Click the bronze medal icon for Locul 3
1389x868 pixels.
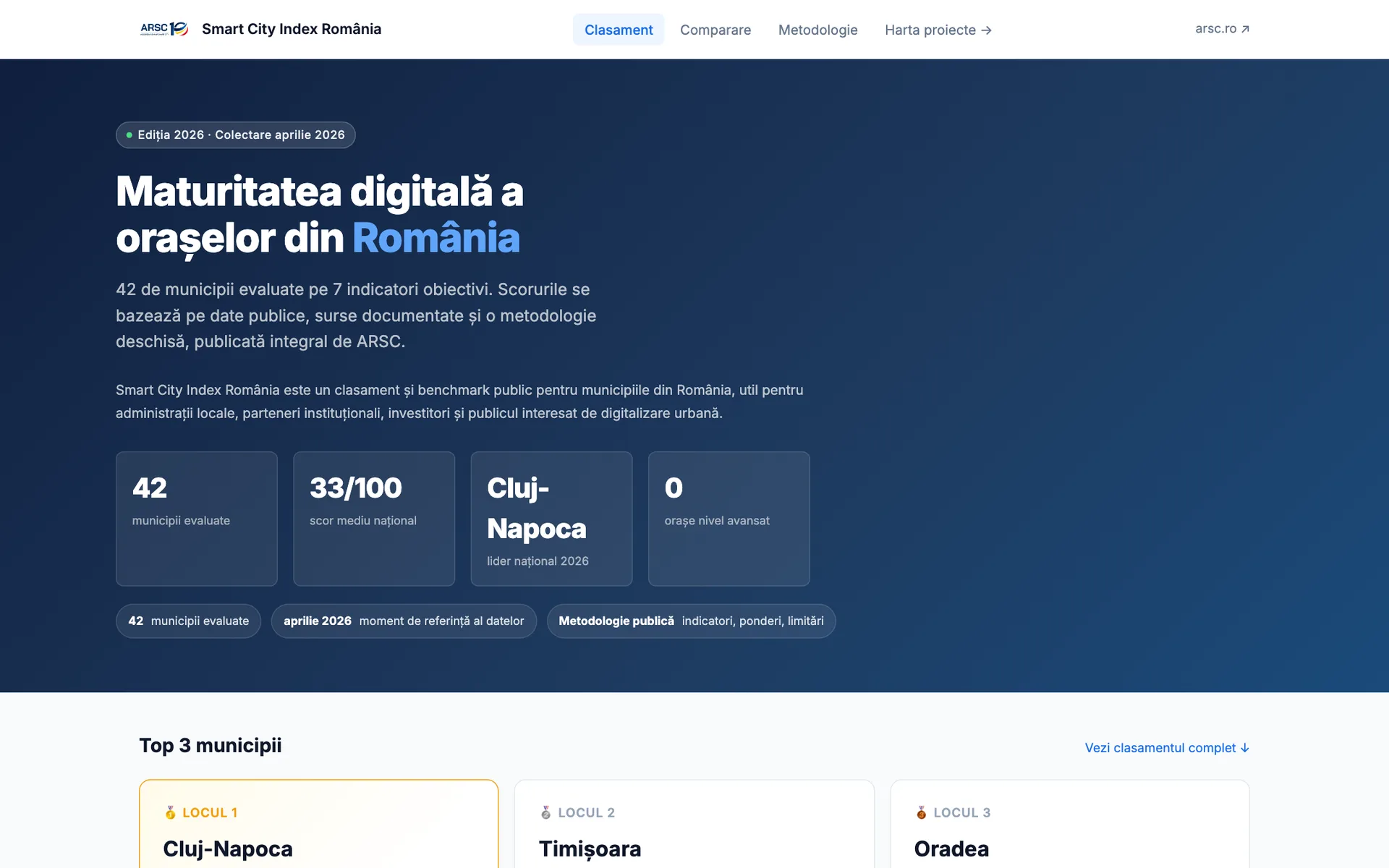pyautogui.click(x=922, y=812)
